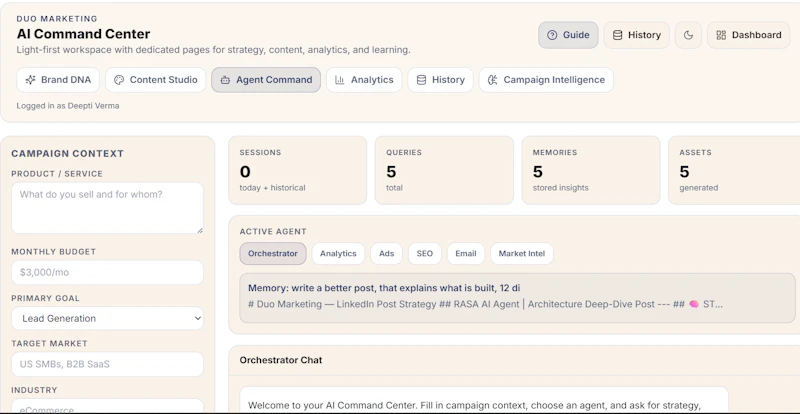Open the Guide button in the header
The width and height of the screenshot is (800, 414).
568,35
